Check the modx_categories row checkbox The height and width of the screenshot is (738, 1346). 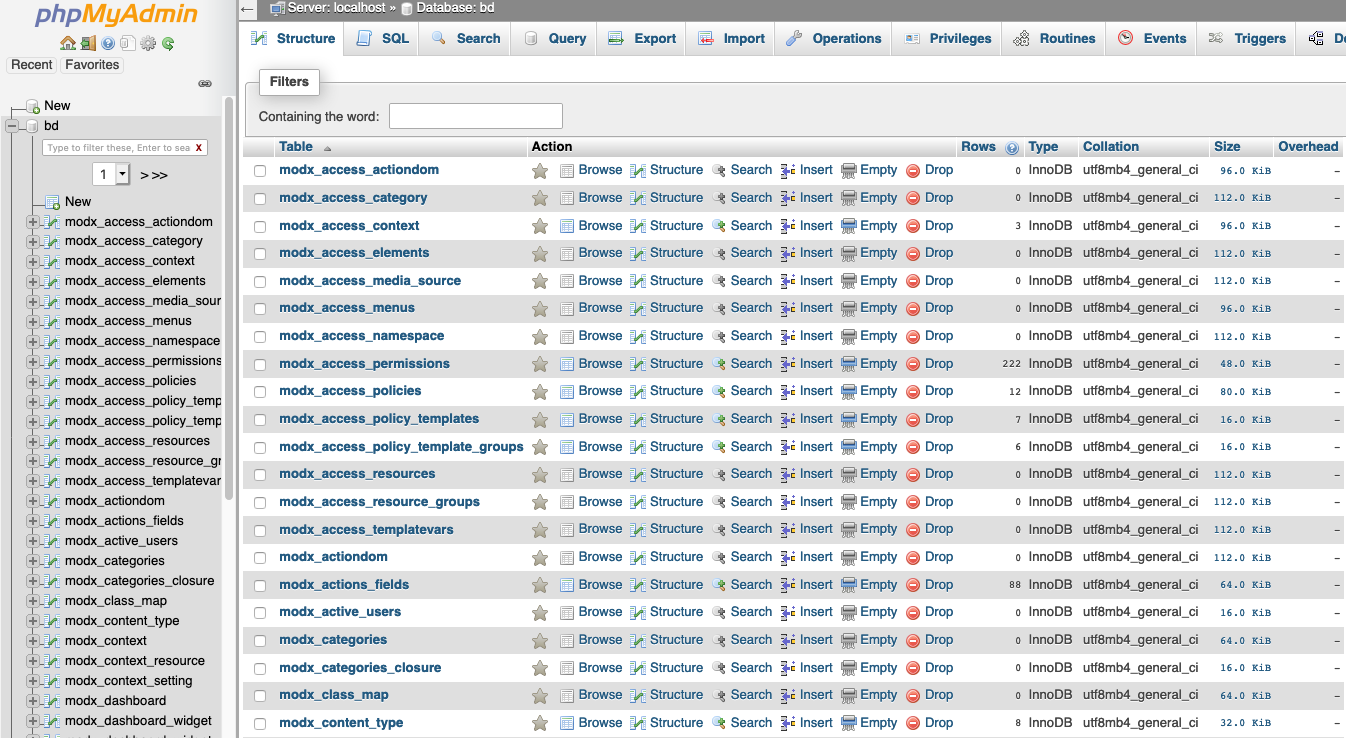[x=260, y=640]
